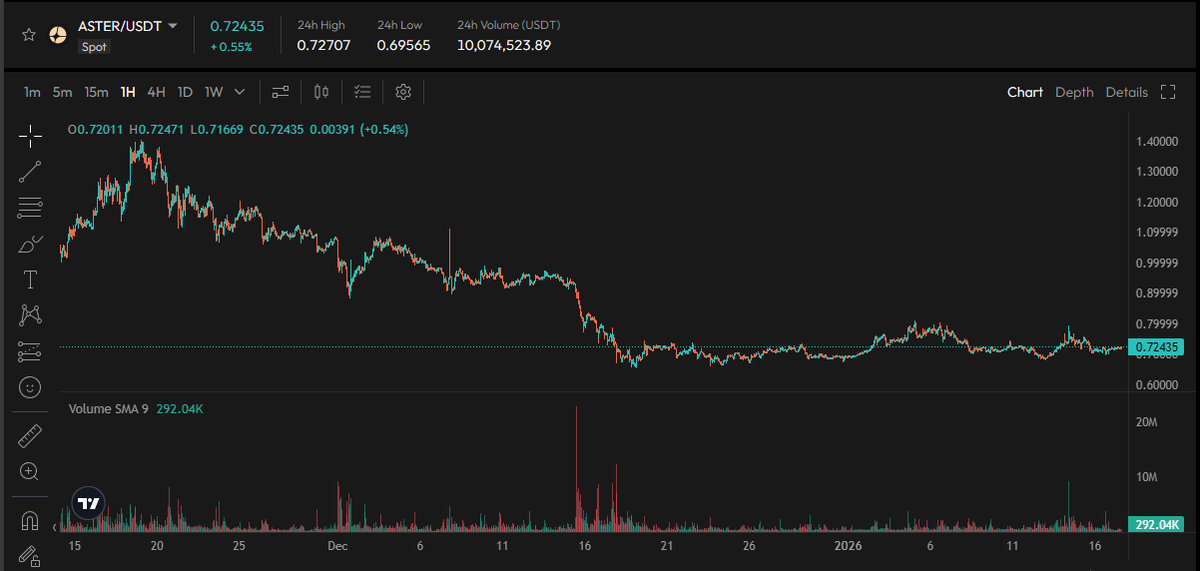
Task: Open the chart patterns tool
Action: (30, 315)
